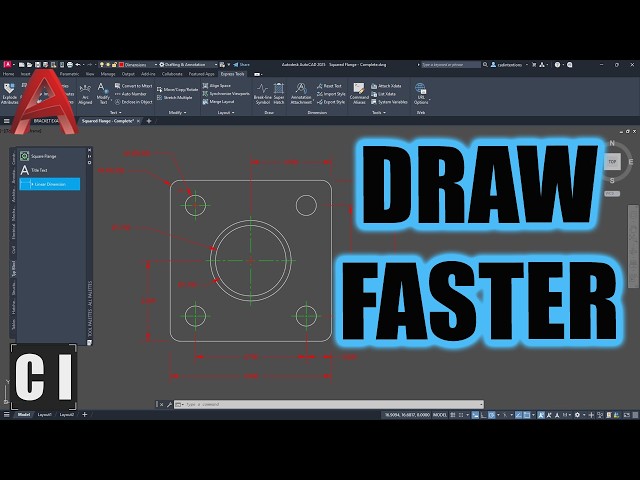Click the Open folder icon in quick access toolbar

coord(29,64)
